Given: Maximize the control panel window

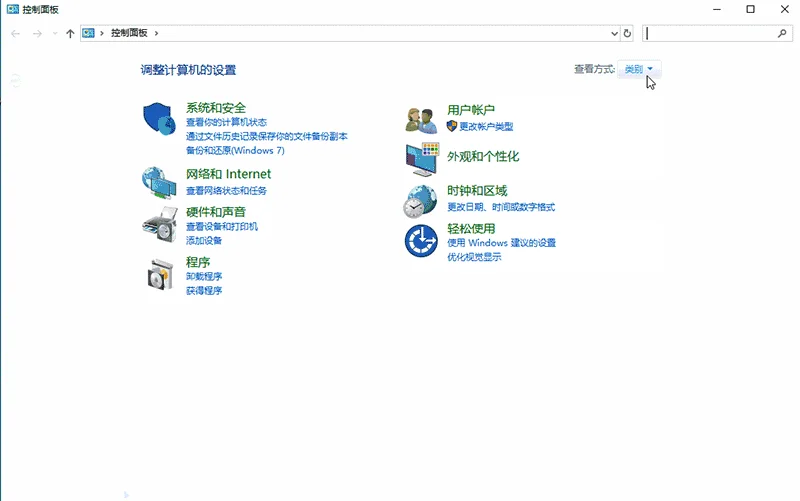Looking at the screenshot, I should (751, 9).
